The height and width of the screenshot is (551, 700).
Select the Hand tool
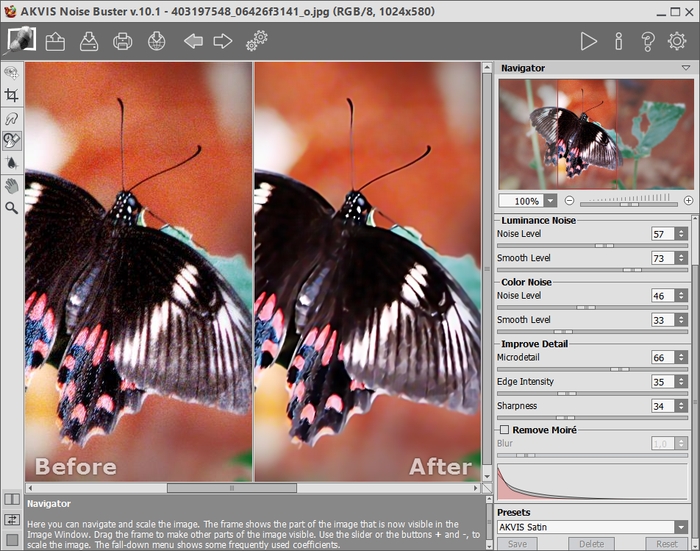point(12,185)
